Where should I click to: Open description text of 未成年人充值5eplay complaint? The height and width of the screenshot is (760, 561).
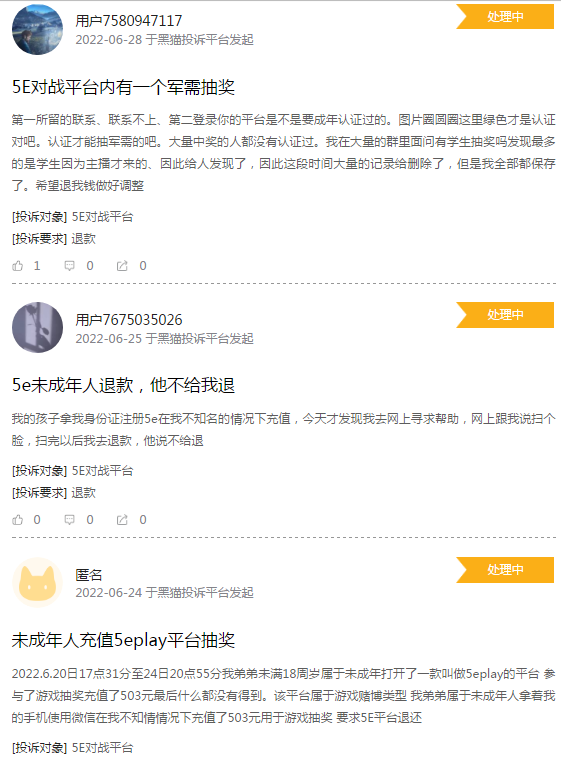pyautogui.click(x=284, y=696)
